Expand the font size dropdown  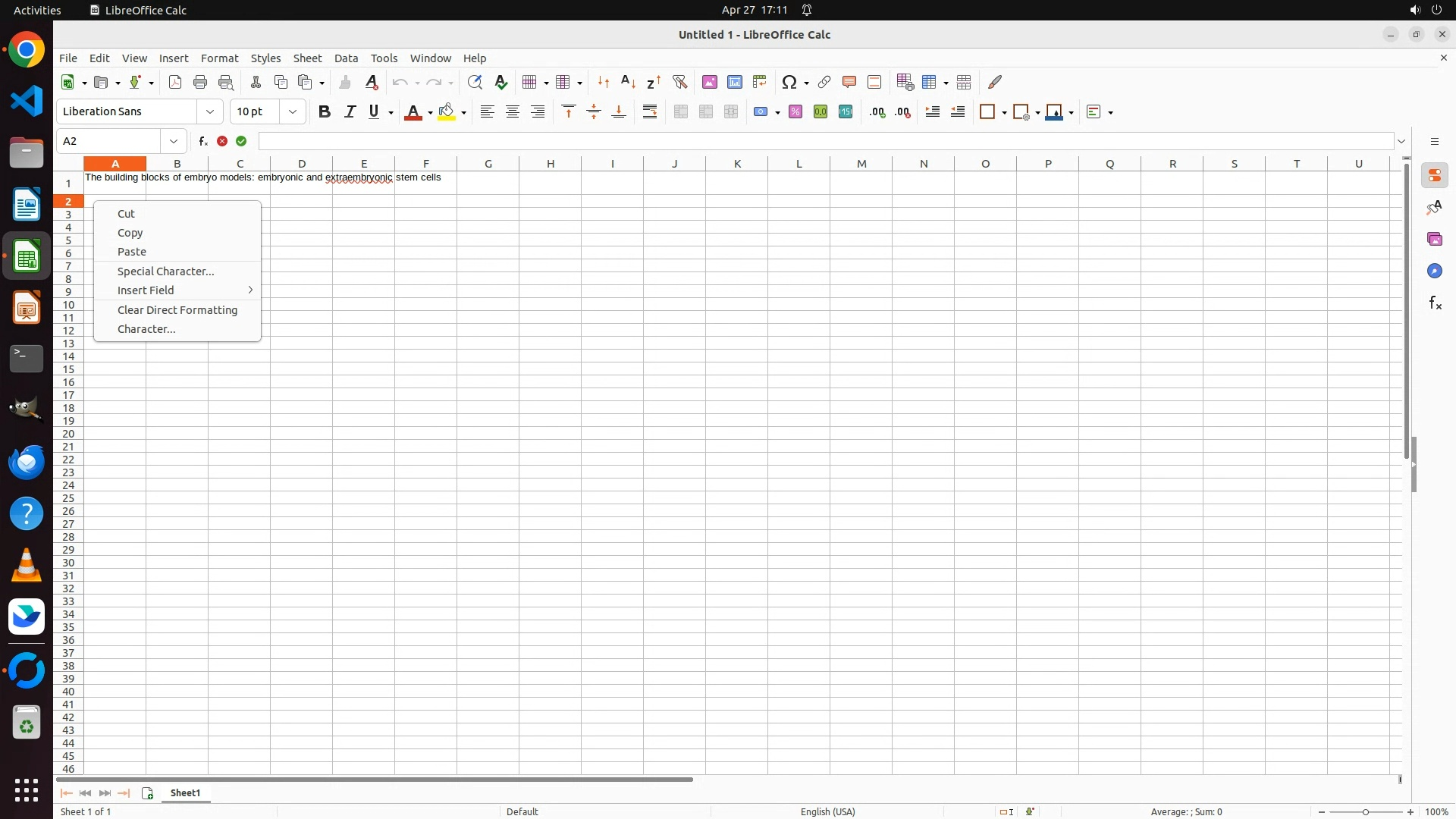coord(293,111)
